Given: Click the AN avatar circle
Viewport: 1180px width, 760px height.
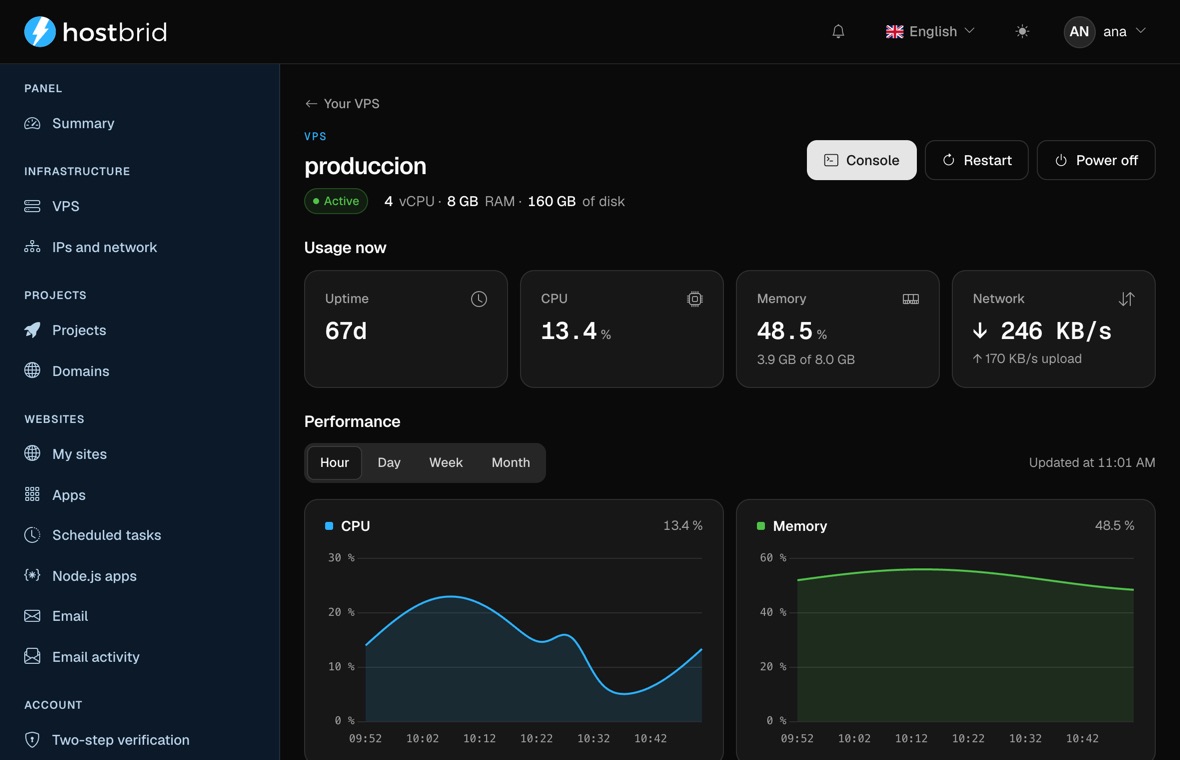Looking at the screenshot, I should pyautogui.click(x=1079, y=32).
